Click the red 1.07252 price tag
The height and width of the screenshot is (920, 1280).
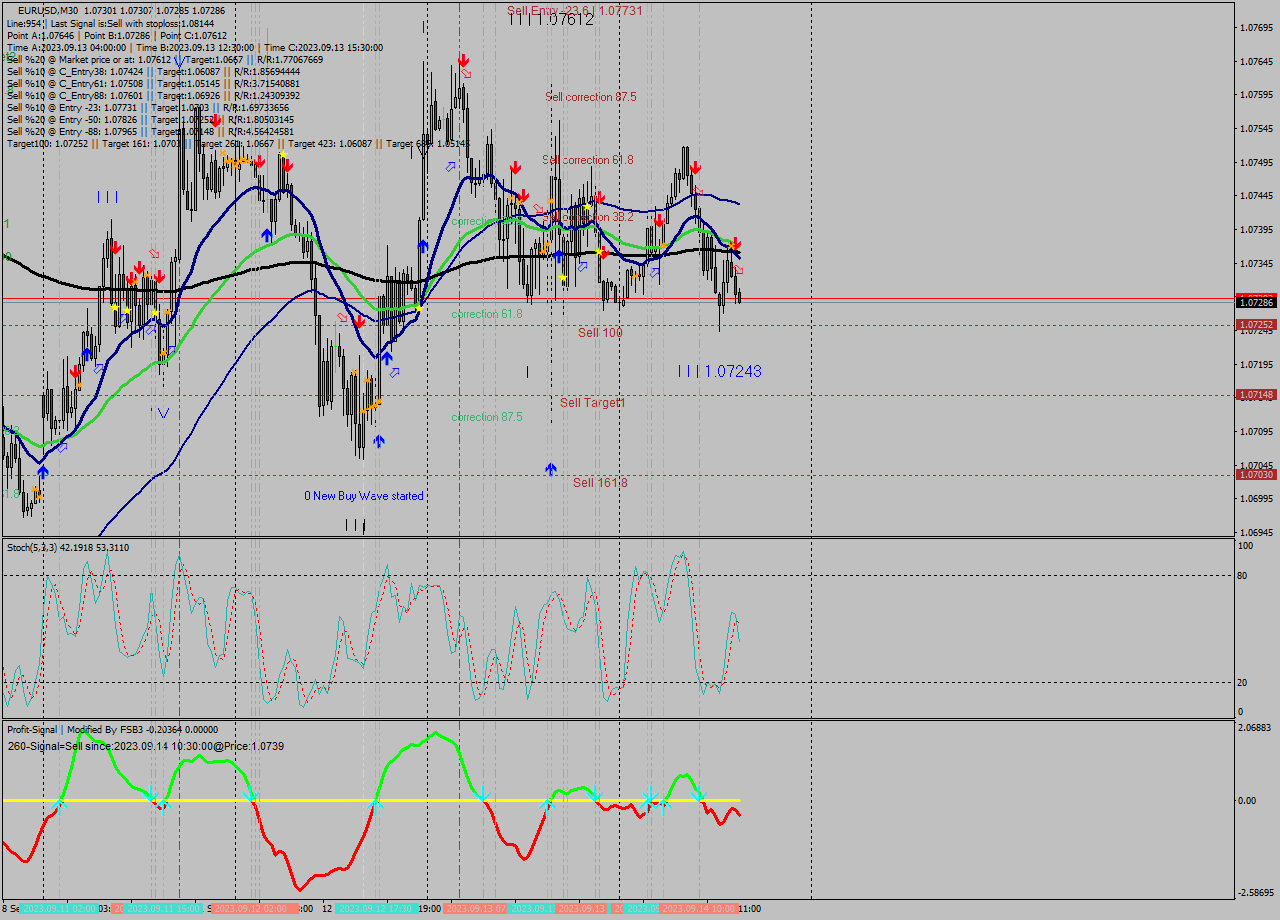1256,325
